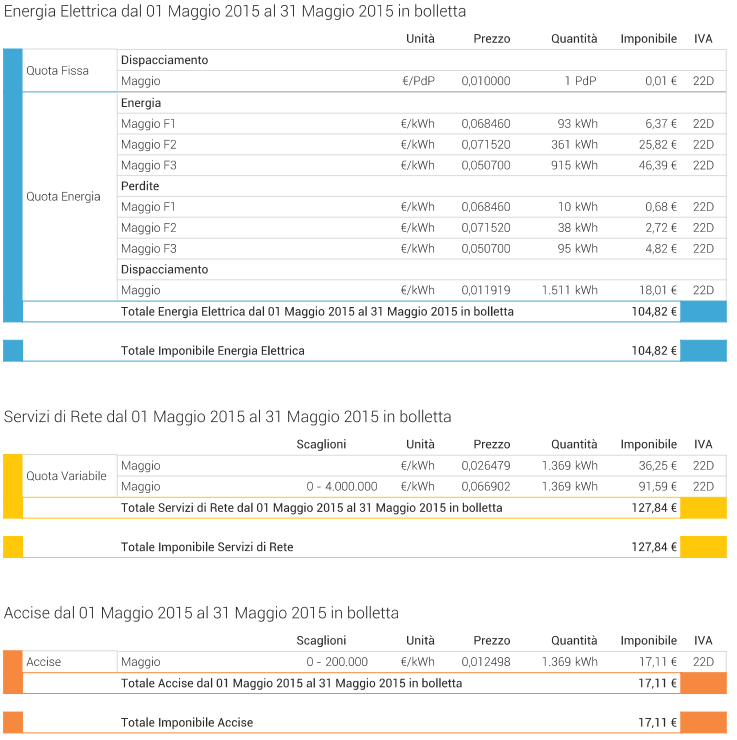Image resolution: width=737 pixels, height=740 pixels.
Task: Click the 'Perdite' subsection header
Action: 140,186
